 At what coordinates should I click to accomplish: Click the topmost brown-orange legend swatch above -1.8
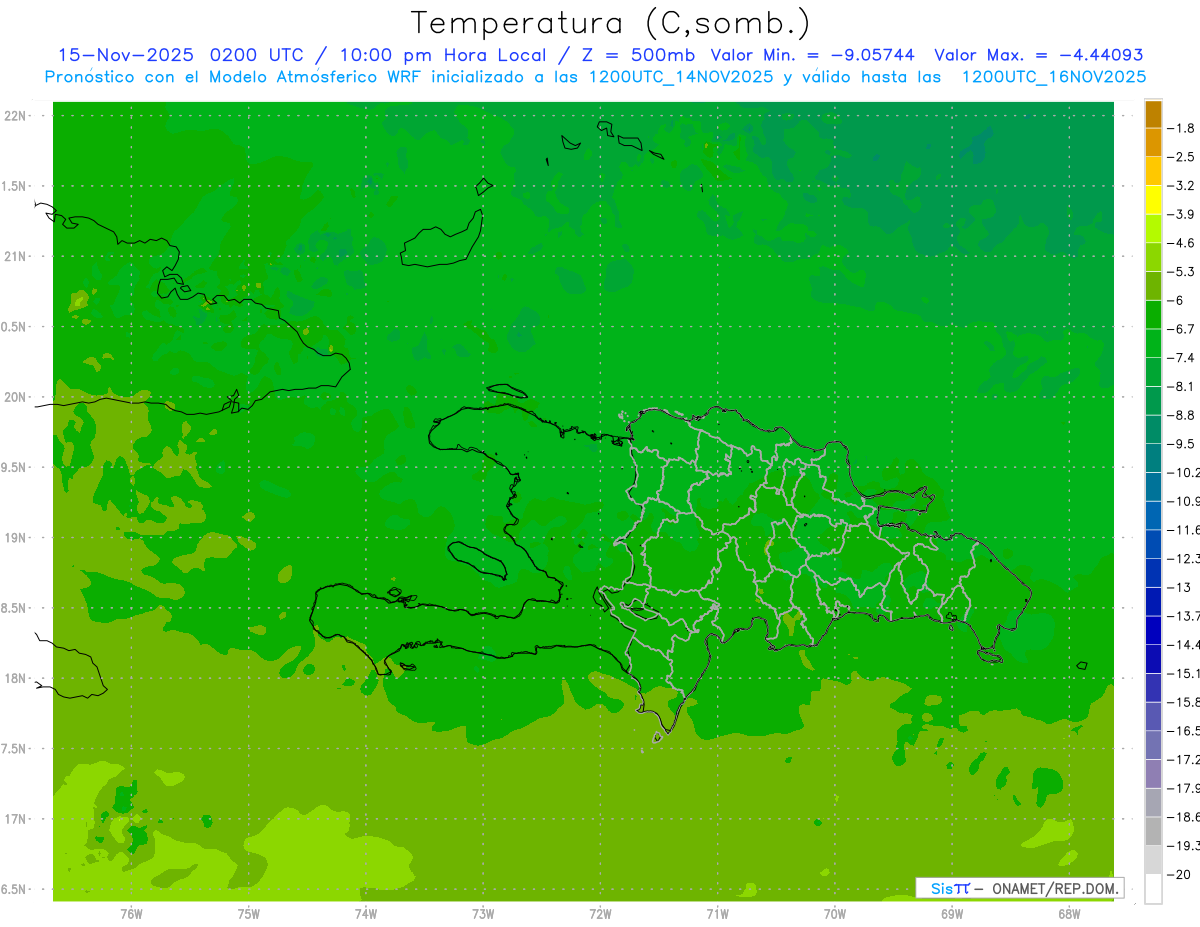click(1153, 114)
